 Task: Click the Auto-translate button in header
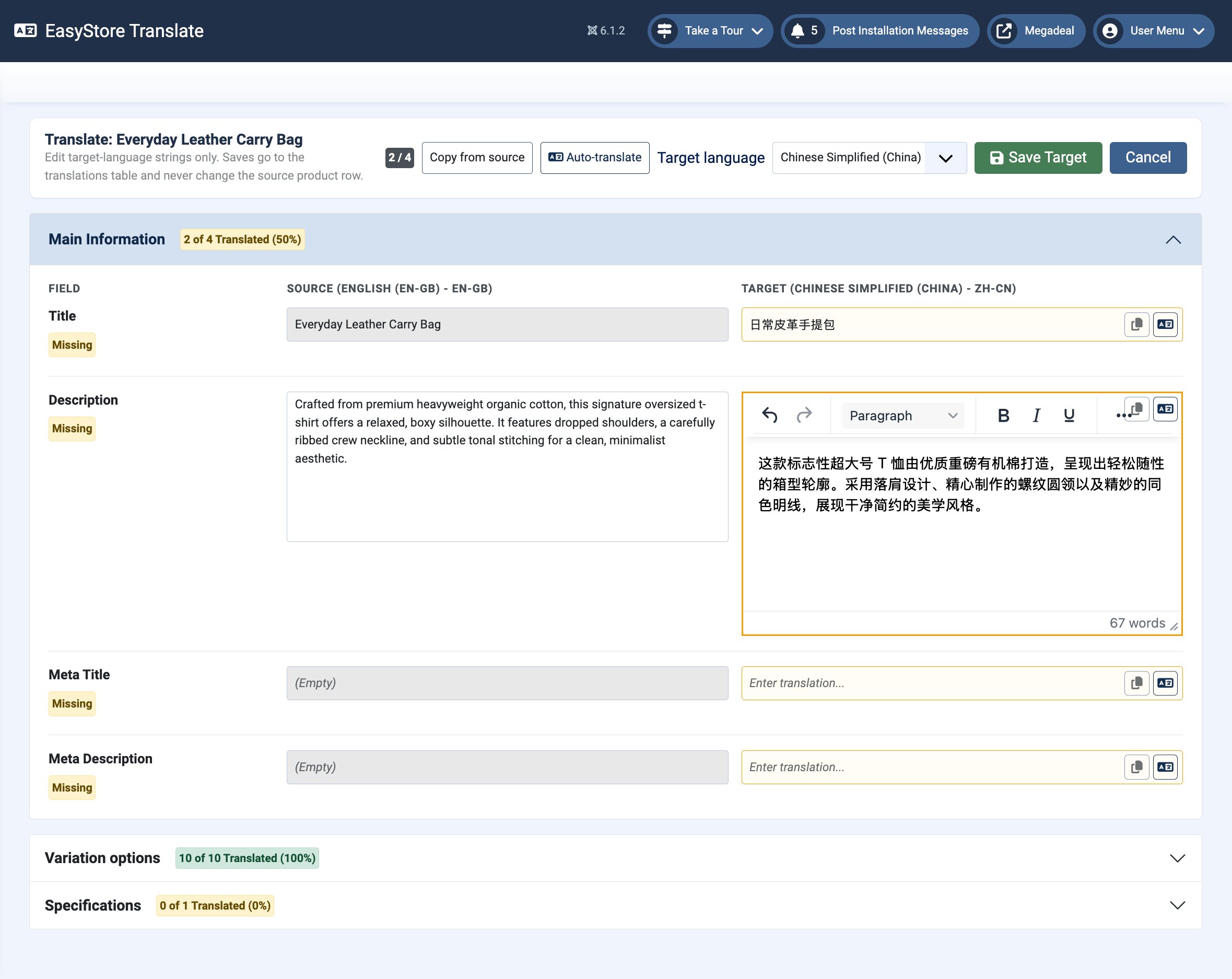595,158
